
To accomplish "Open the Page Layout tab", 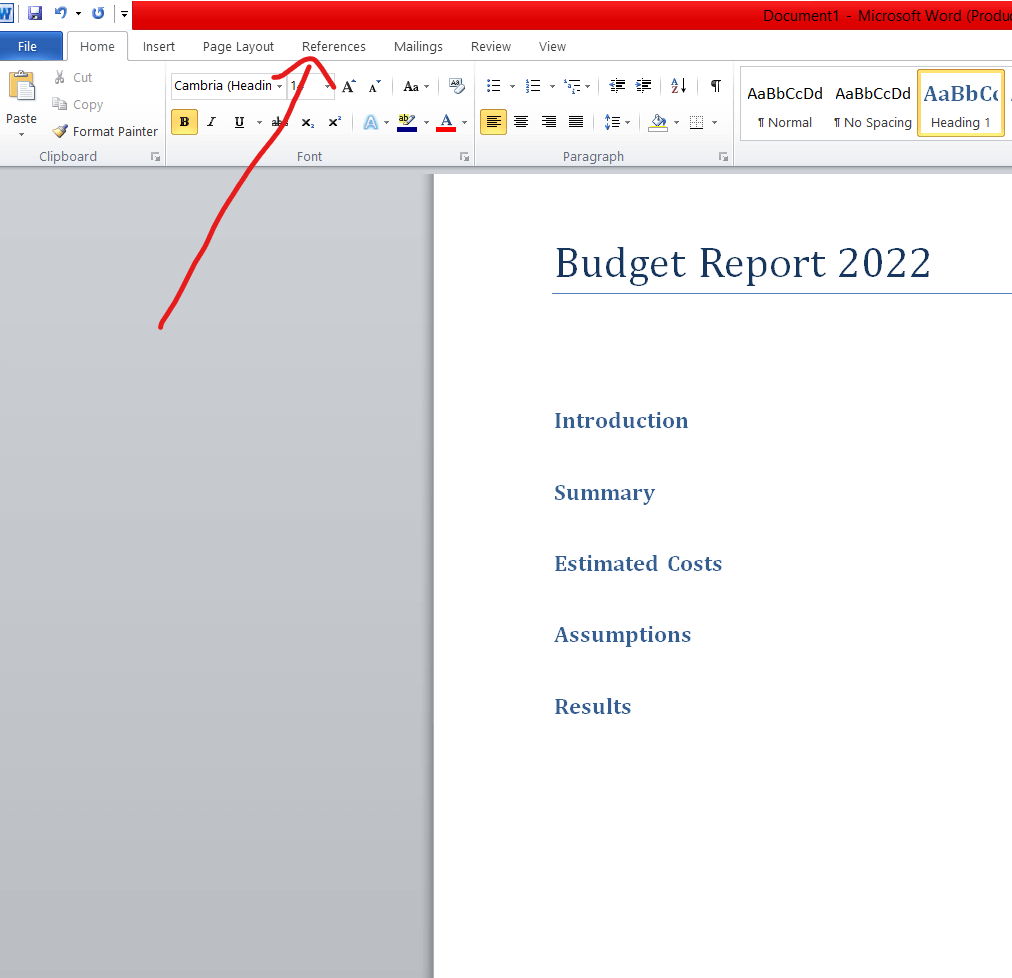I will pos(238,46).
